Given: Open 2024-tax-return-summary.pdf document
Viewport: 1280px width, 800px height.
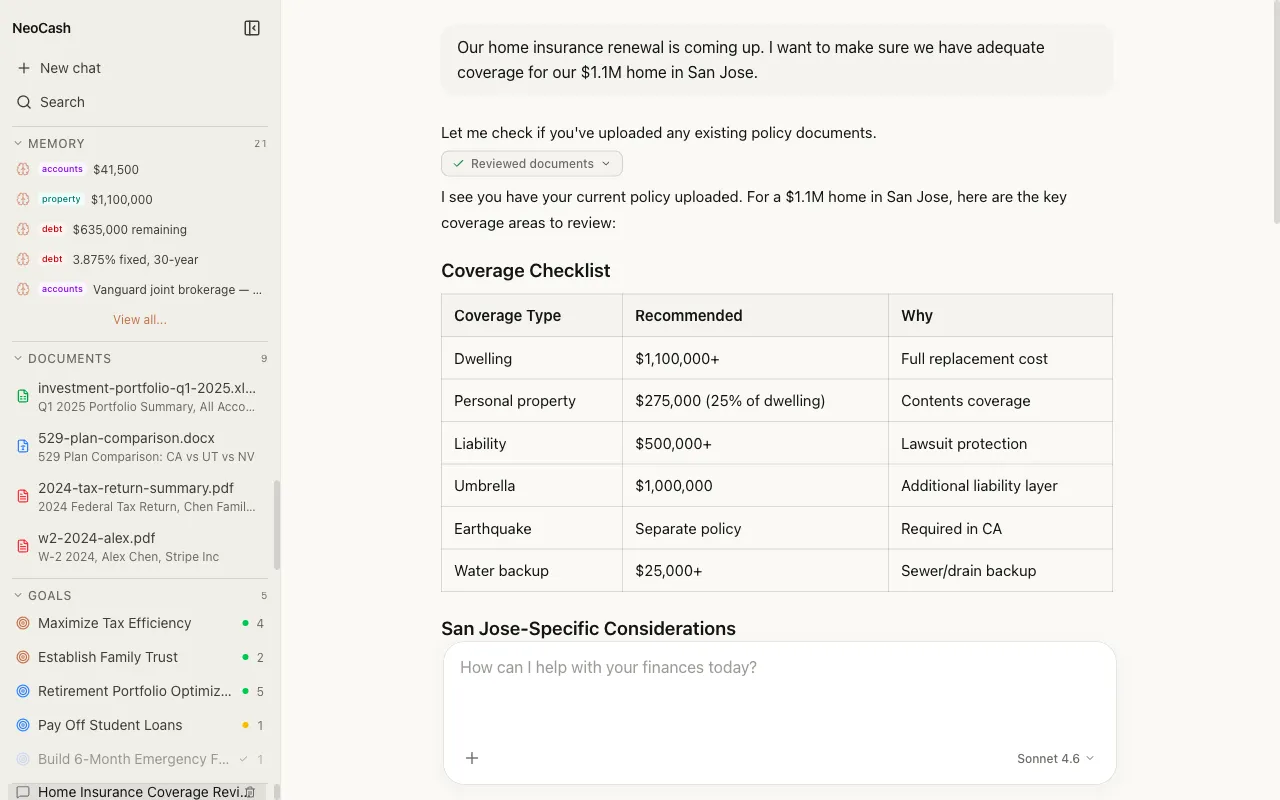Looking at the screenshot, I should [136, 488].
